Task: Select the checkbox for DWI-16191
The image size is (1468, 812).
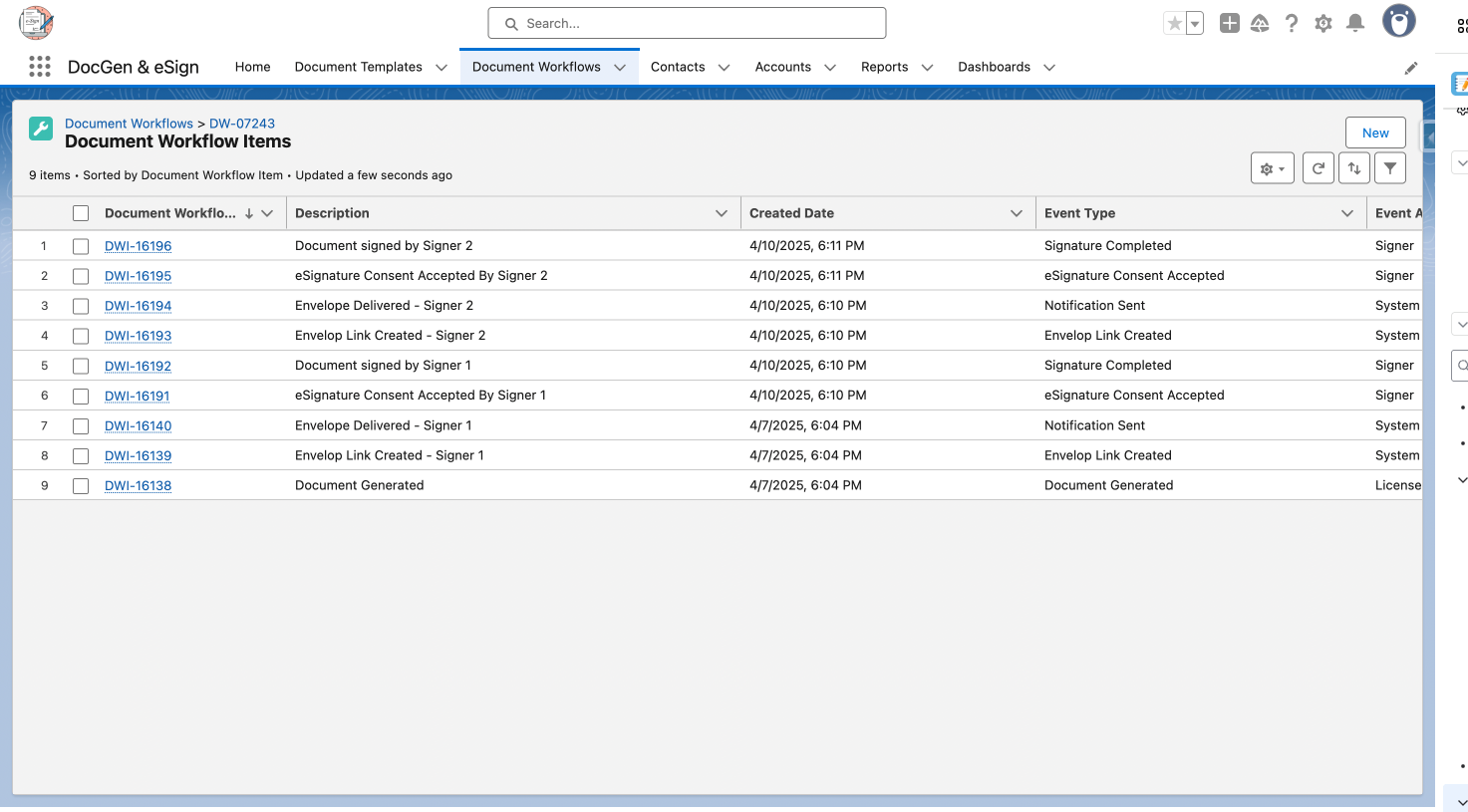Action: (x=81, y=396)
